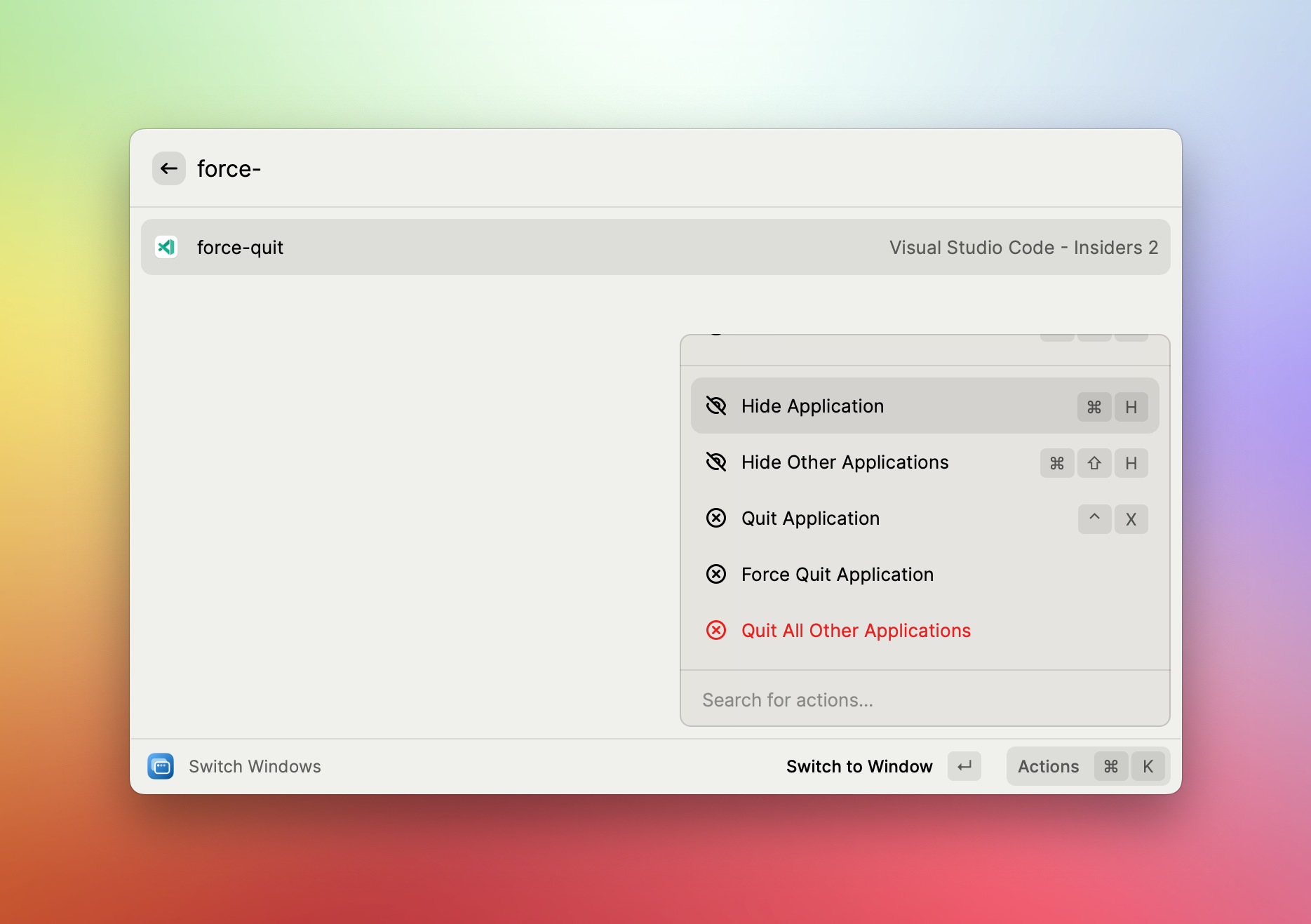The height and width of the screenshot is (924, 1311).
Task: Click the Command key badge on Hide Other Applications
Action: [1057, 463]
